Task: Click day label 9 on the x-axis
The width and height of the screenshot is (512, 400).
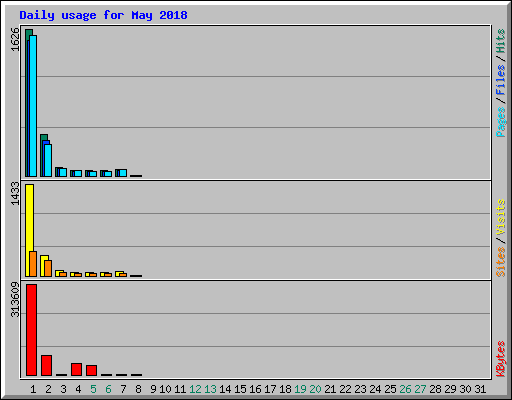Action: [153, 389]
